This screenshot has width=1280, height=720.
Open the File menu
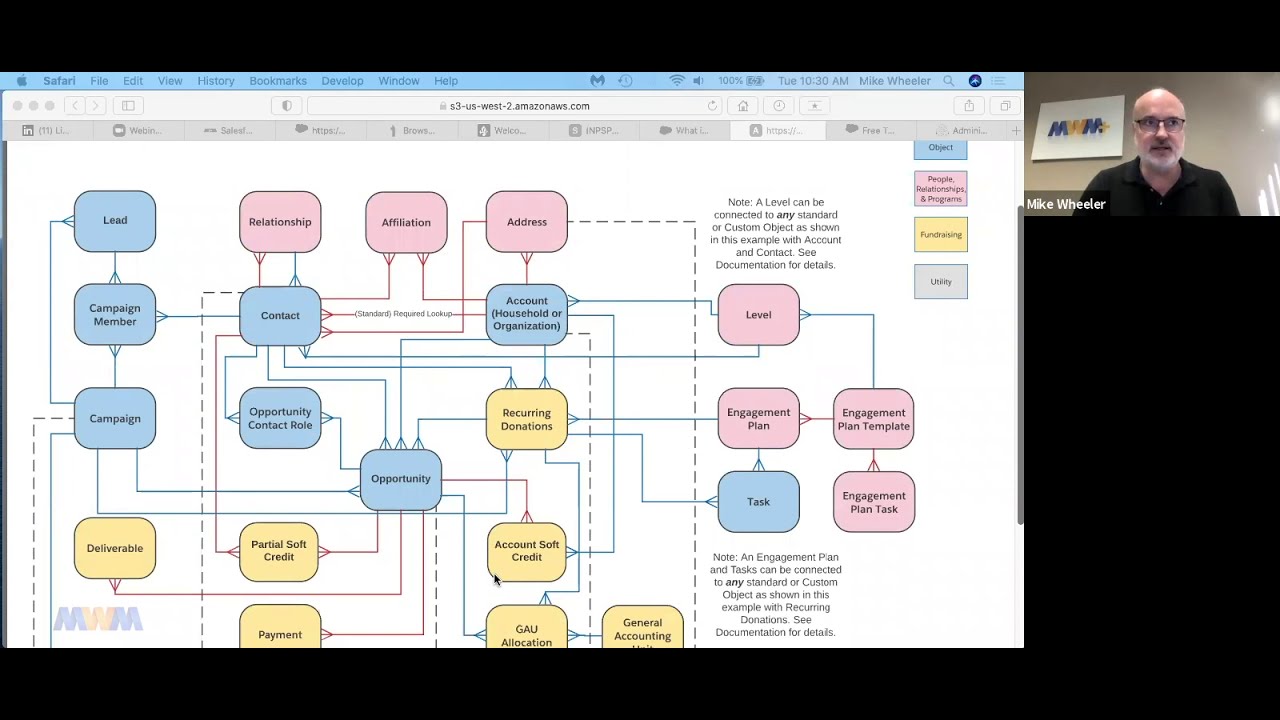tap(99, 81)
